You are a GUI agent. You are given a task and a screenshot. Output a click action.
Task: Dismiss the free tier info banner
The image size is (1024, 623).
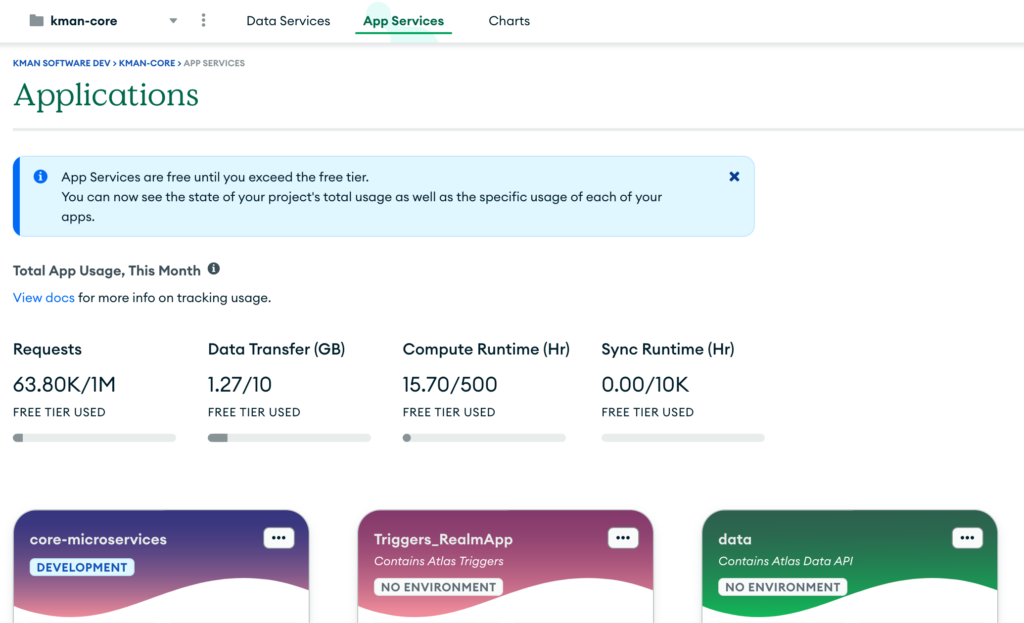[734, 176]
